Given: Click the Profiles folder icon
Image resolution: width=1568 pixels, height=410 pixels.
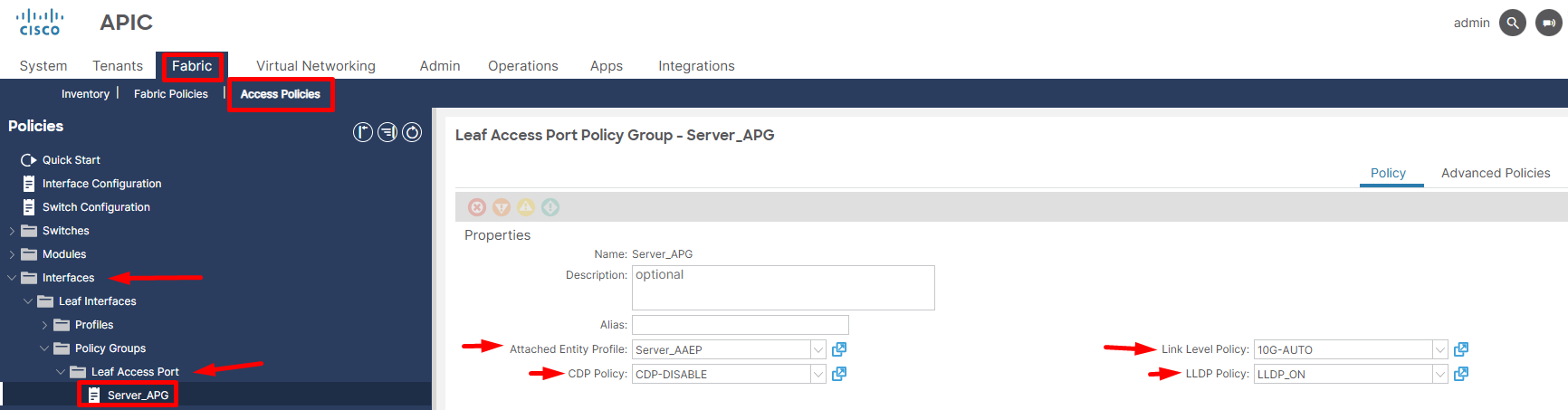Looking at the screenshot, I should coord(62,325).
